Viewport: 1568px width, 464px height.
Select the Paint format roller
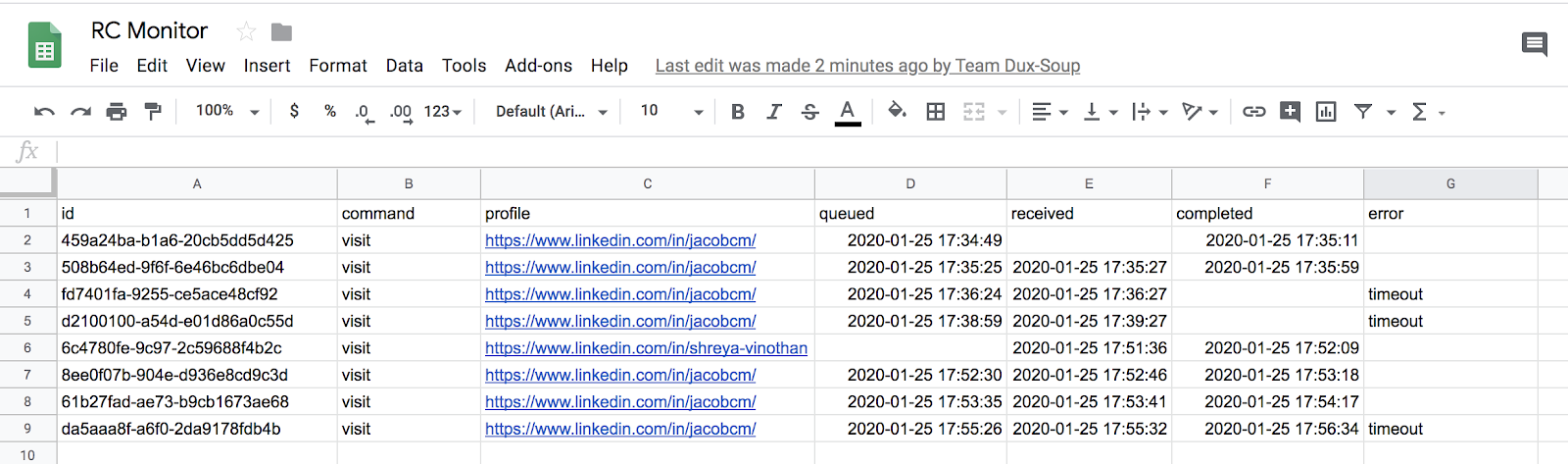pos(153,112)
